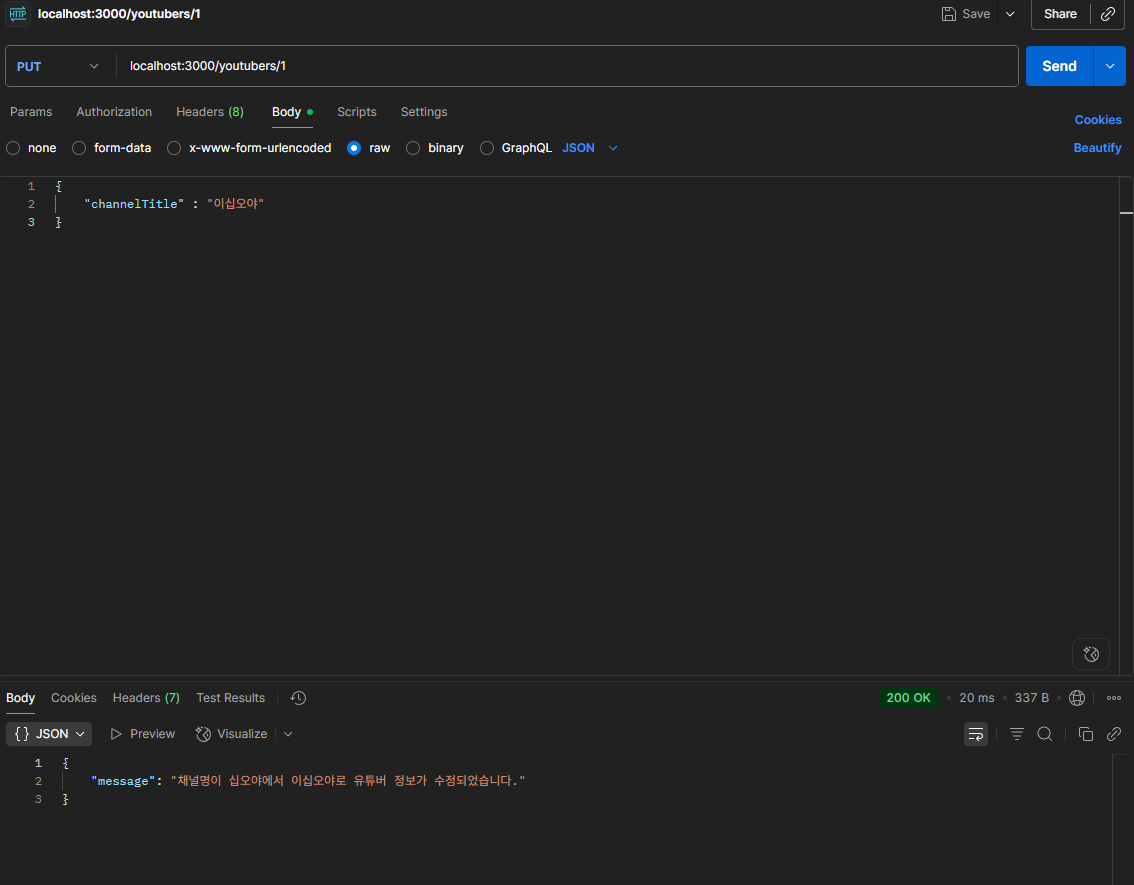Click the Share button
Viewport: 1134px width, 885px height.
1060,14
